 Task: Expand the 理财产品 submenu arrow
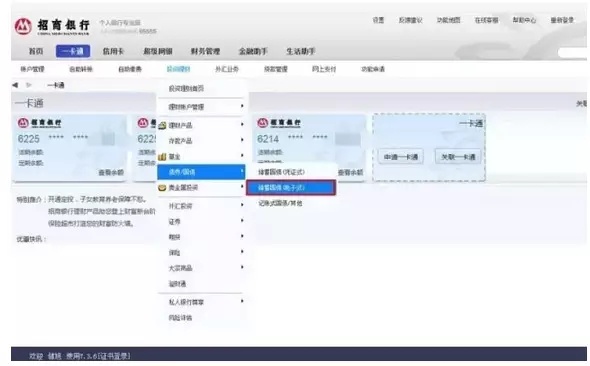coord(242,125)
